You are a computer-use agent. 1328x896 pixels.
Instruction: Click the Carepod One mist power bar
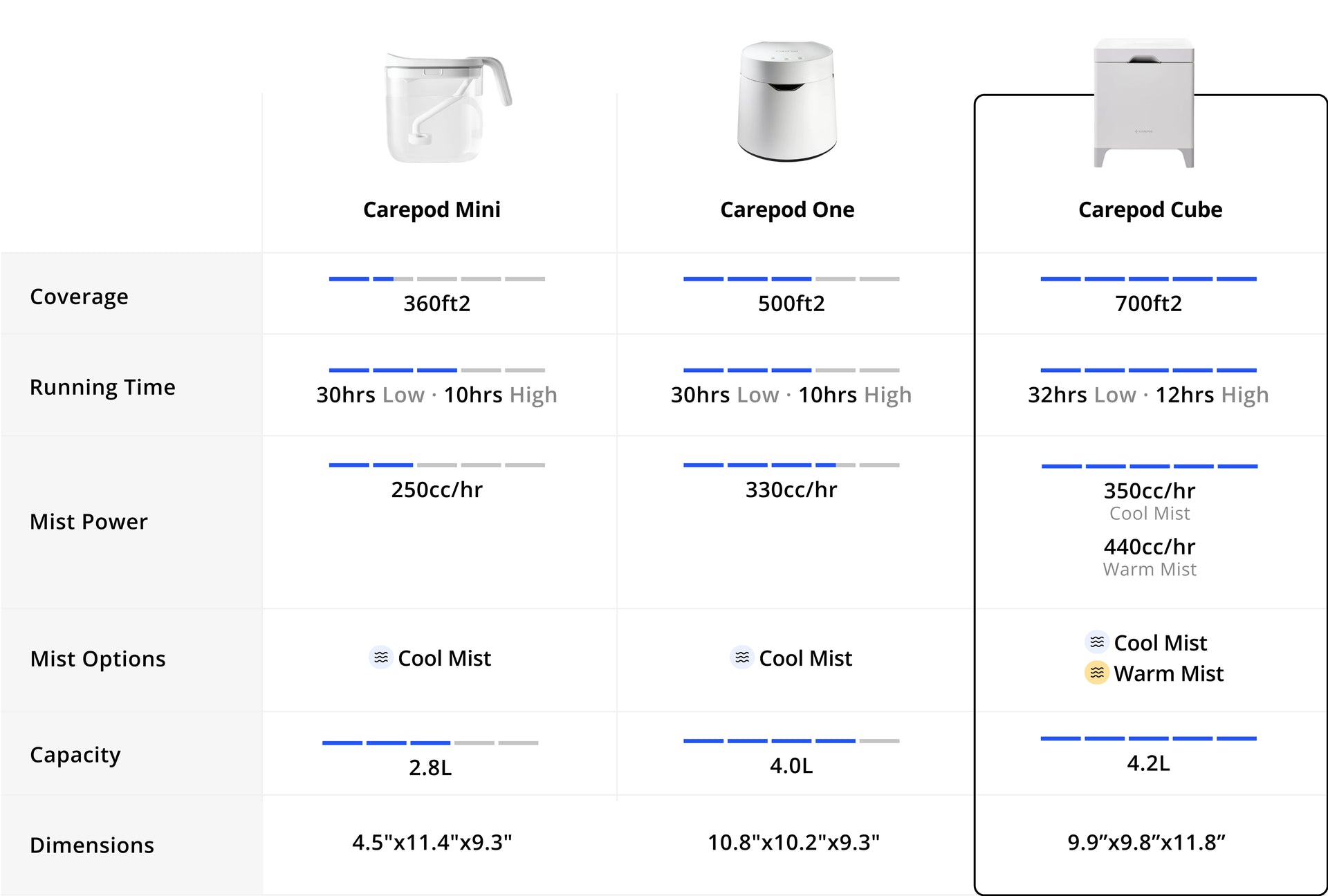coord(791,465)
